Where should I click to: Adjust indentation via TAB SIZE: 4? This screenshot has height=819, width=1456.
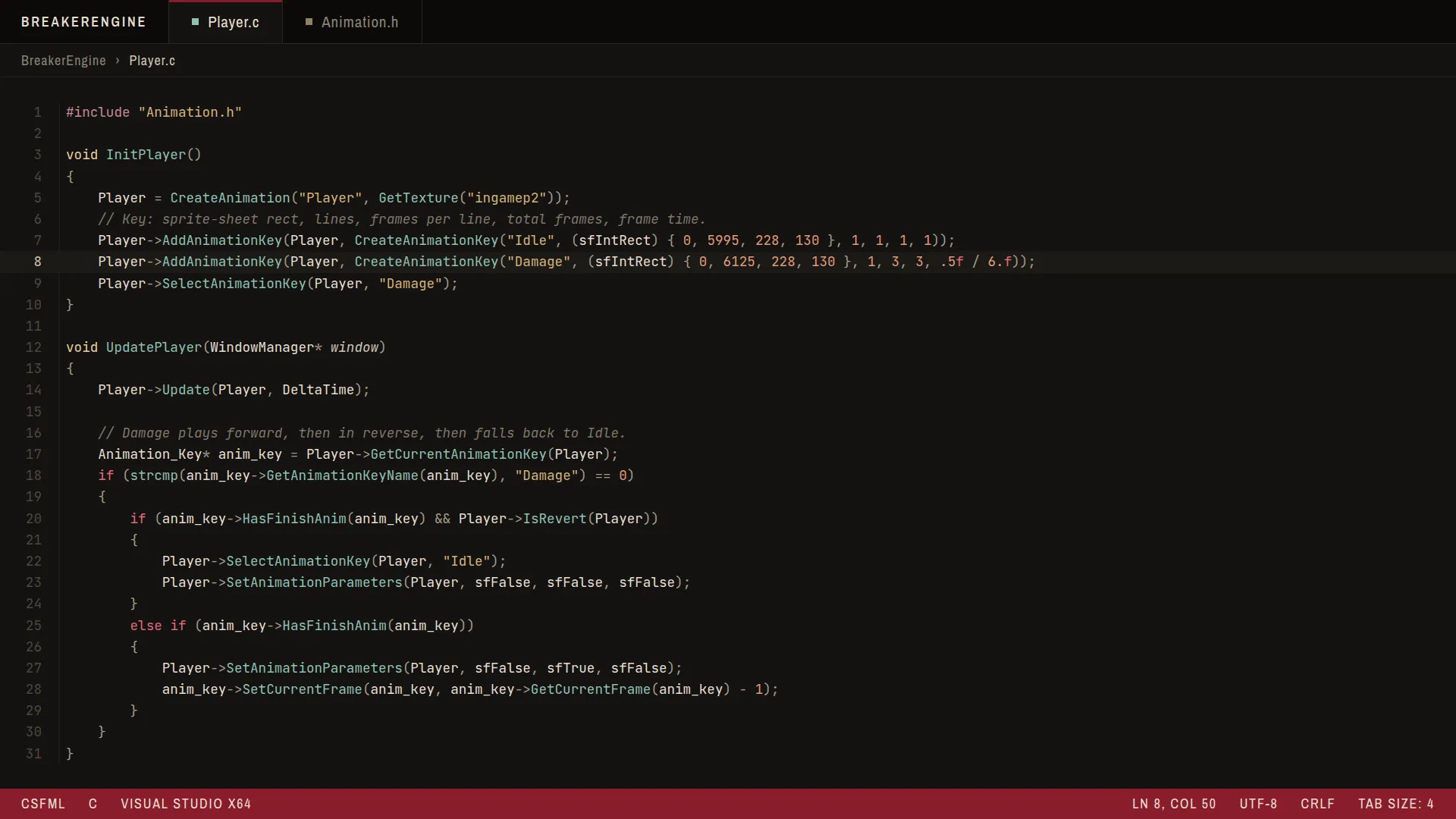(1395, 804)
